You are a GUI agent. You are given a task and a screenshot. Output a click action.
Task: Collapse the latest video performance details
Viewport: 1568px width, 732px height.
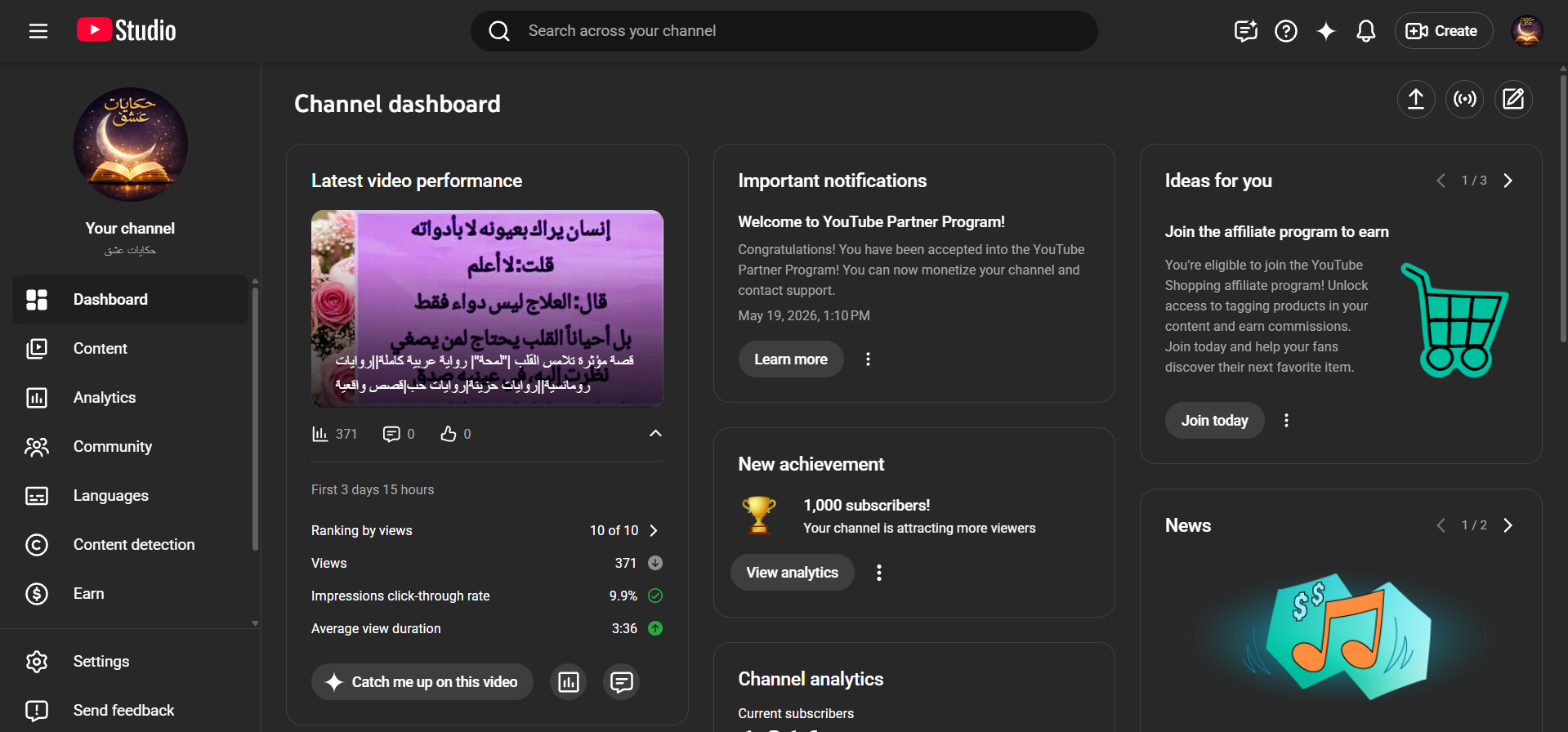coord(655,434)
